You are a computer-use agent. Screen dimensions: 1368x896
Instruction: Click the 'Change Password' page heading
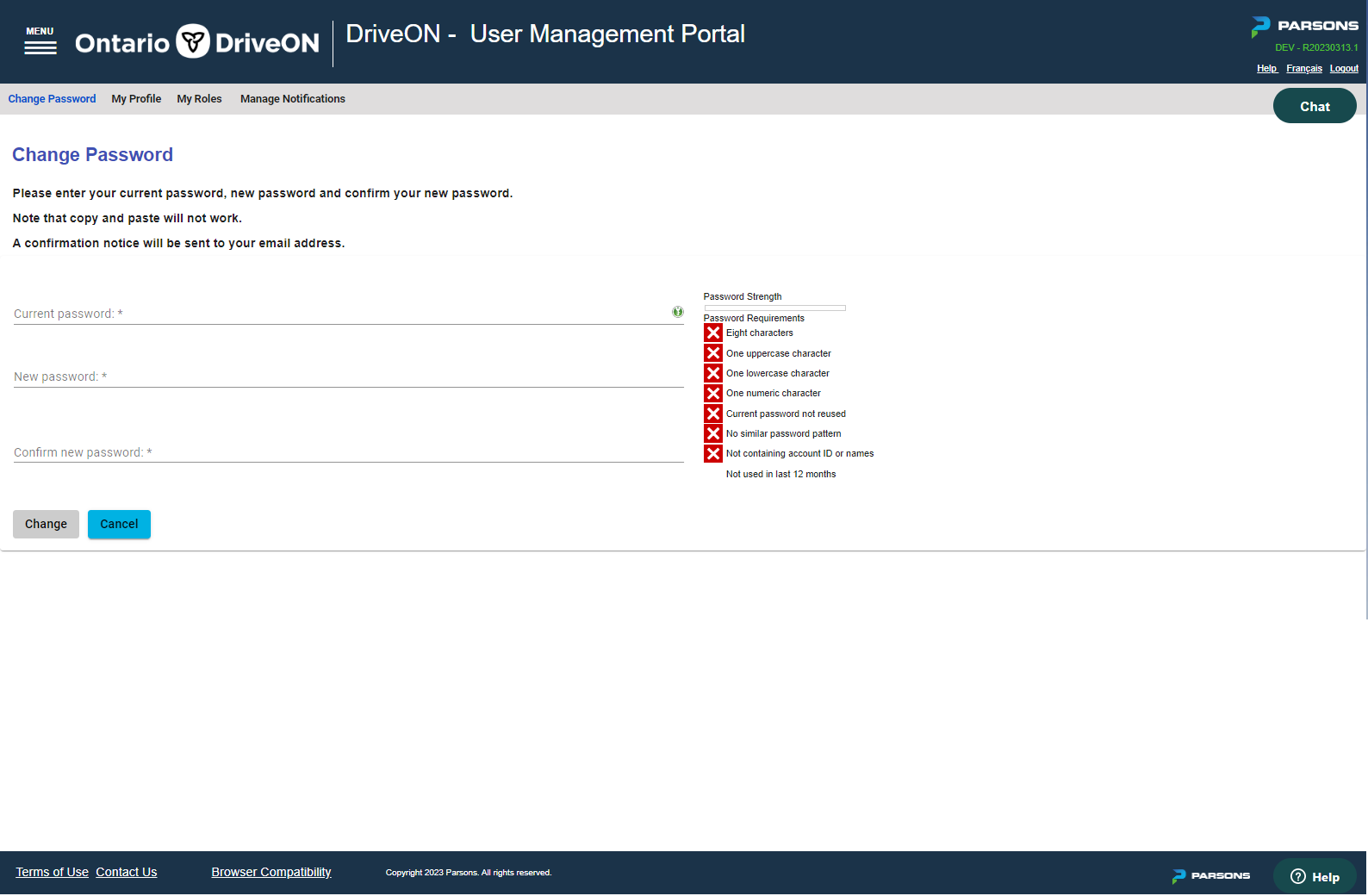pos(92,155)
